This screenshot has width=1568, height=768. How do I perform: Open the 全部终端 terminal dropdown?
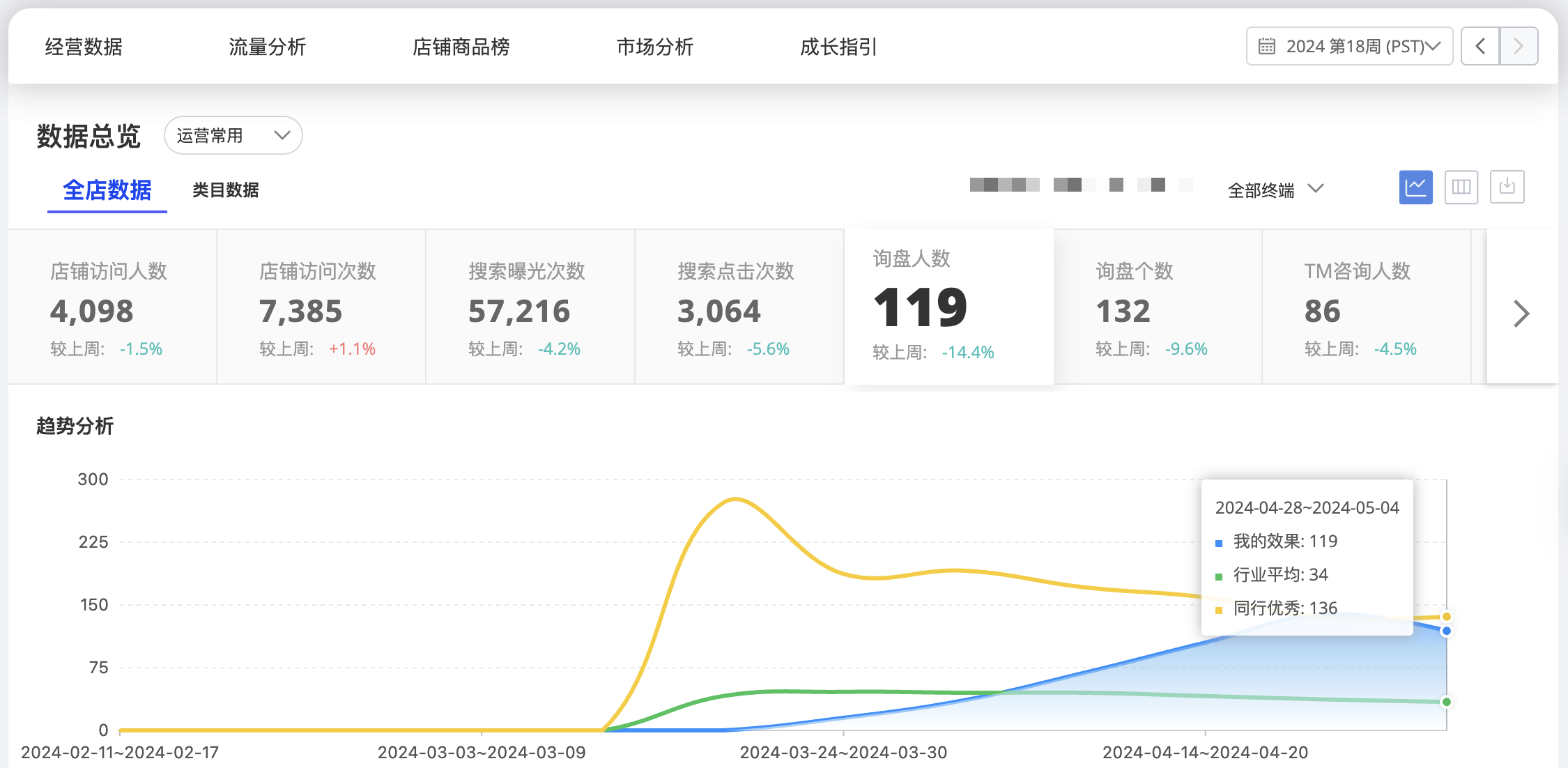pyautogui.click(x=1275, y=190)
